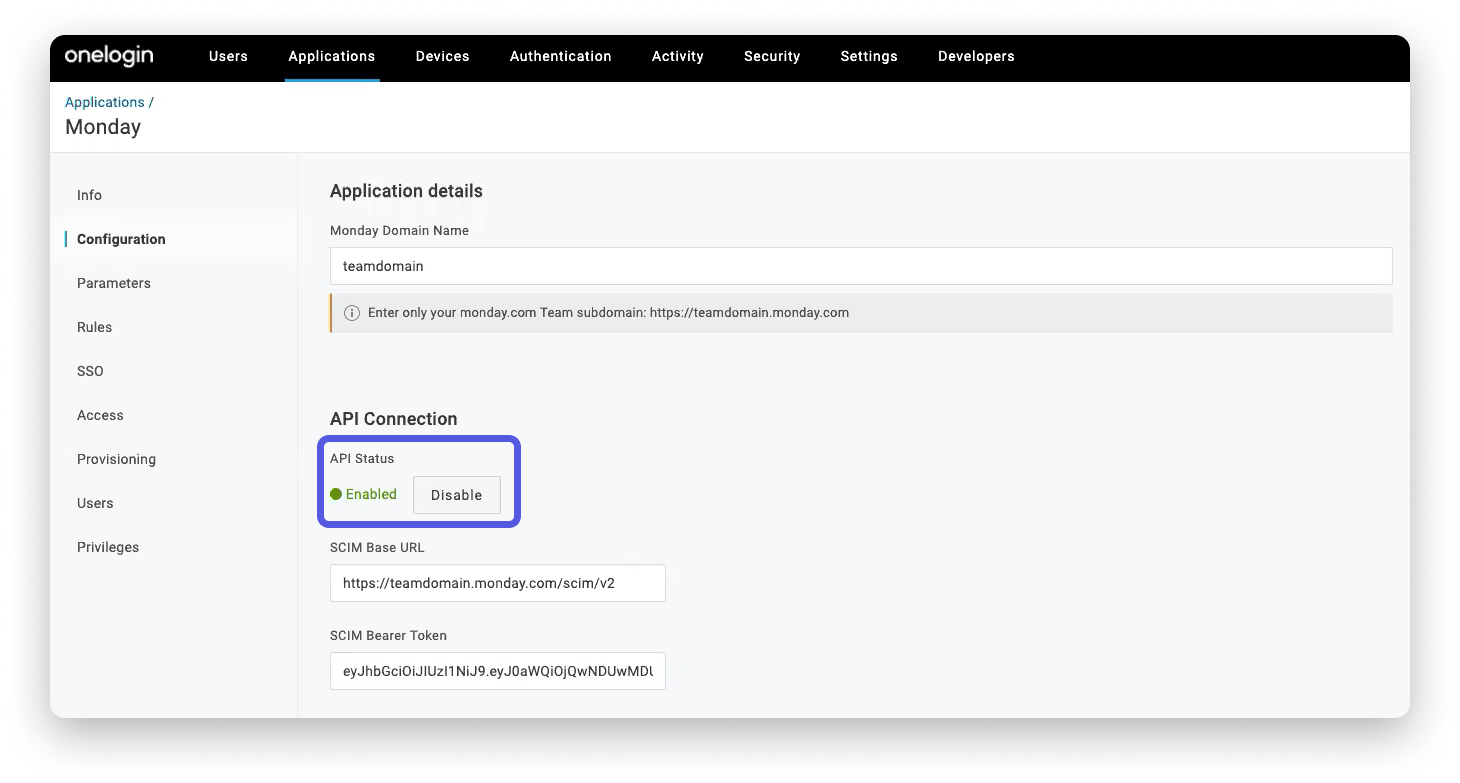The height and width of the screenshot is (783, 1460).
Task: Select Configuration in the sidebar
Action: [120, 239]
